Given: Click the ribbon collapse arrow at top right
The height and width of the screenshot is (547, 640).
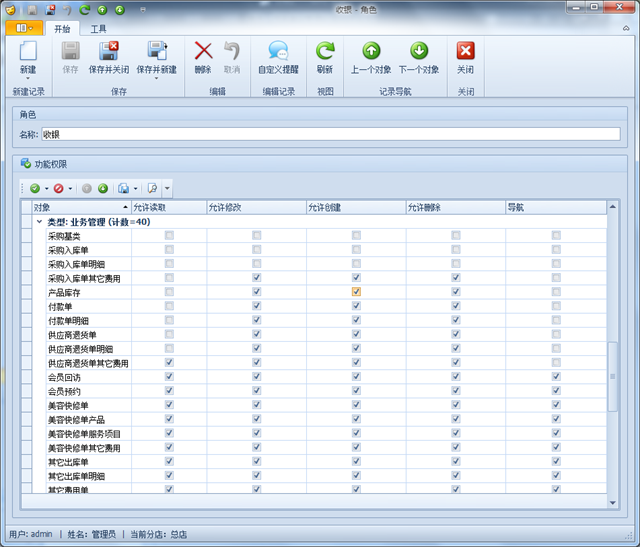Looking at the screenshot, I should click(x=626, y=28).
